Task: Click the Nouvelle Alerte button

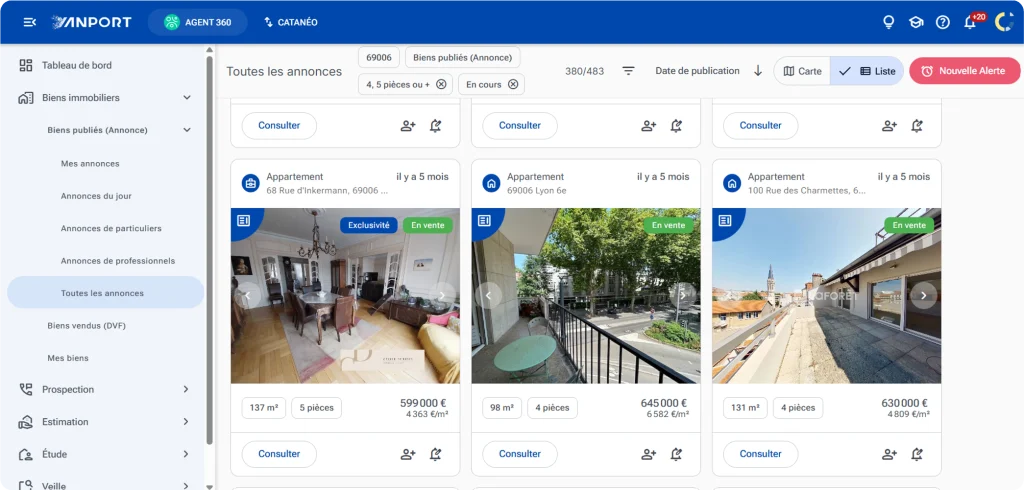Action: click(964, 71)
